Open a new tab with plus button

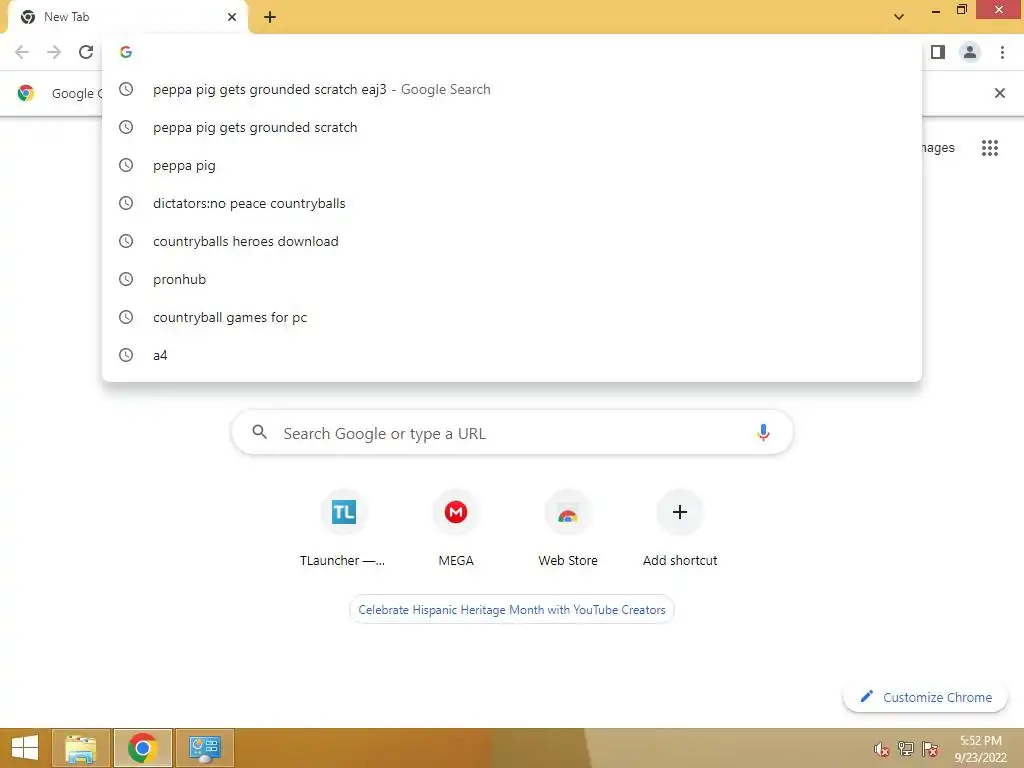[270, 17]
